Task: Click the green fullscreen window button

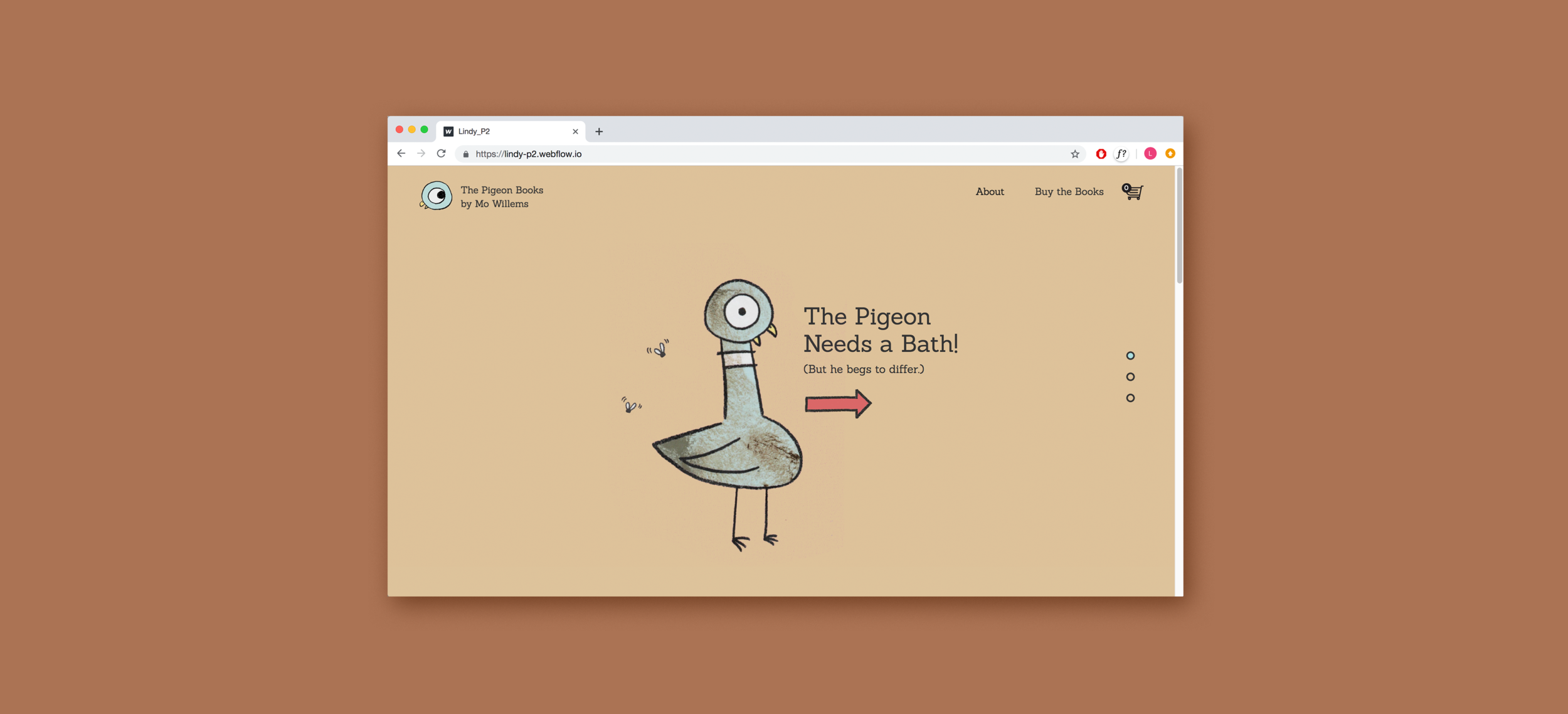Action: [425, 130]
